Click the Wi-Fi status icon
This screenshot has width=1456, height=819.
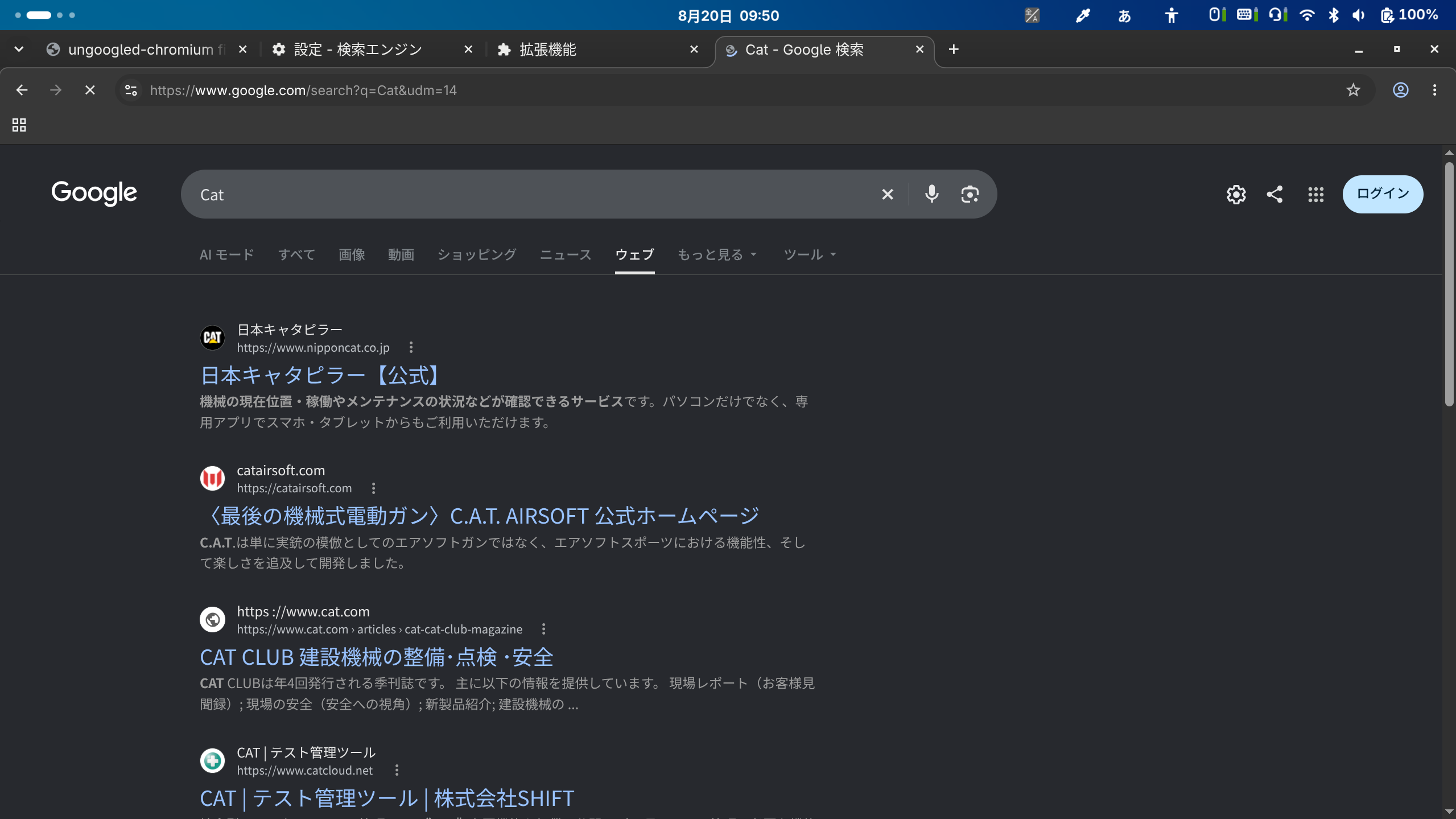[1307, 15]
